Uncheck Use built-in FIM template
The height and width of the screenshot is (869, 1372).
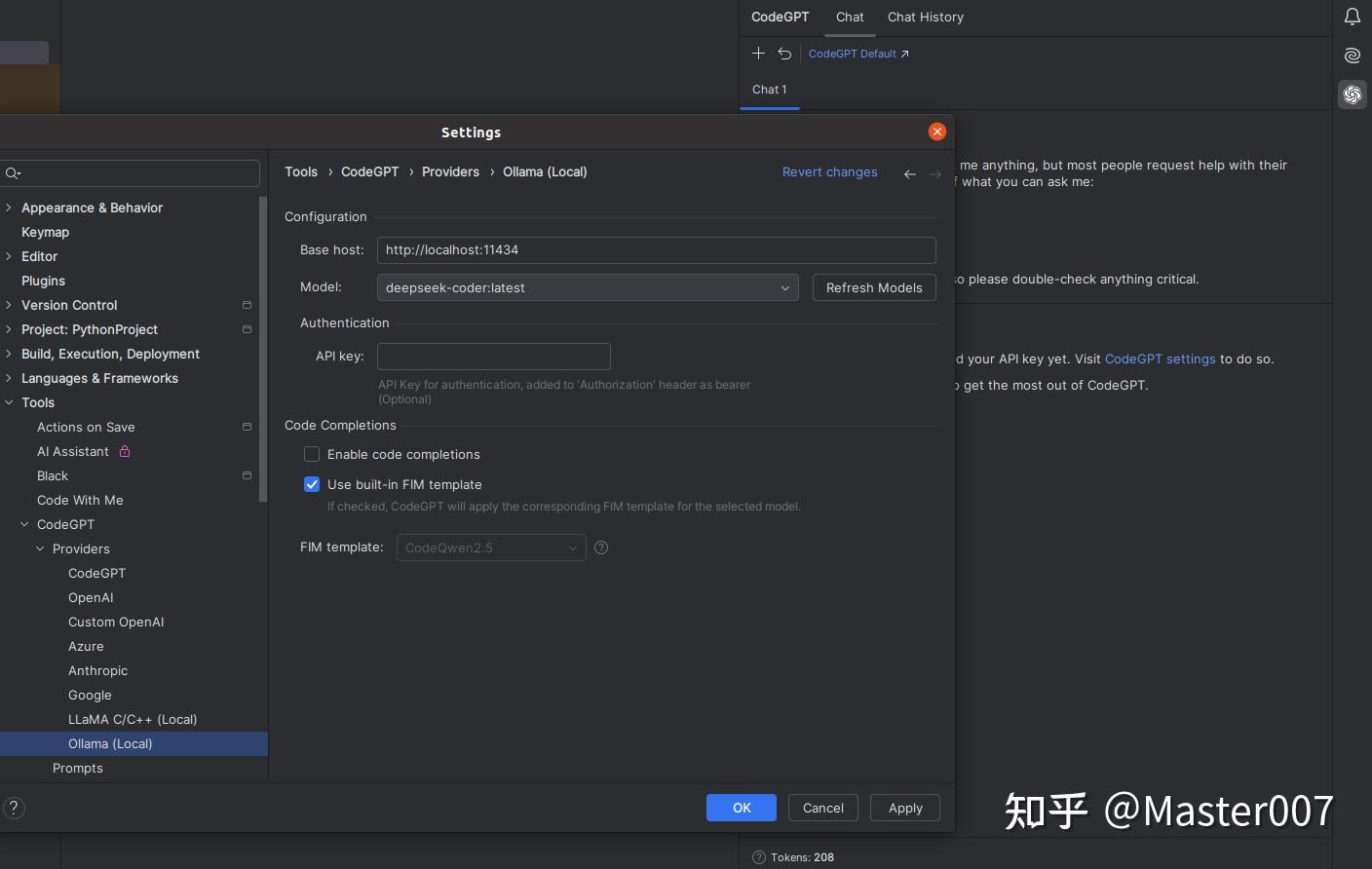click(312, 484)
